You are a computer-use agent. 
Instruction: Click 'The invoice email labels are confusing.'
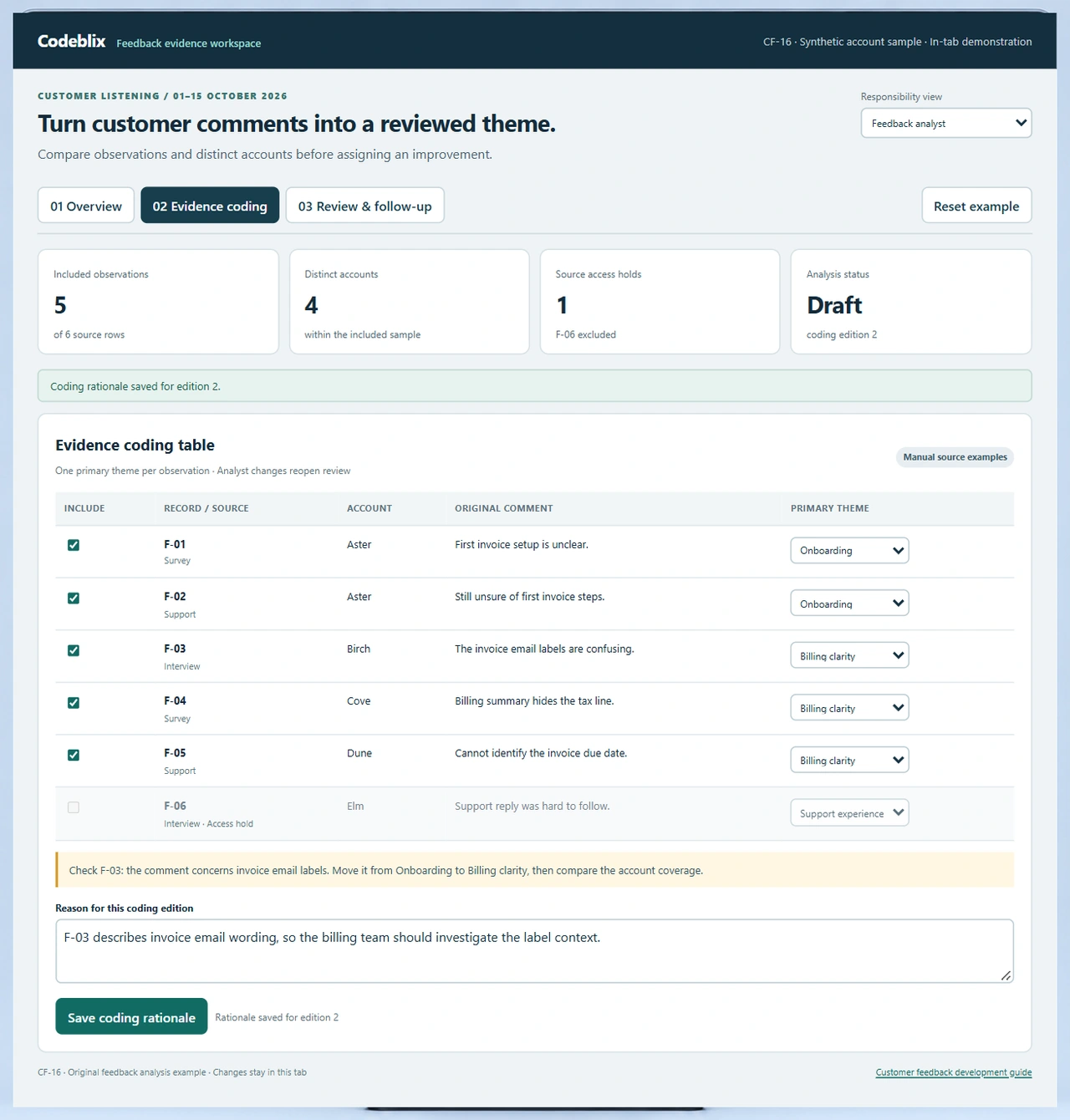pyautogui.click(x=544, y=649)
